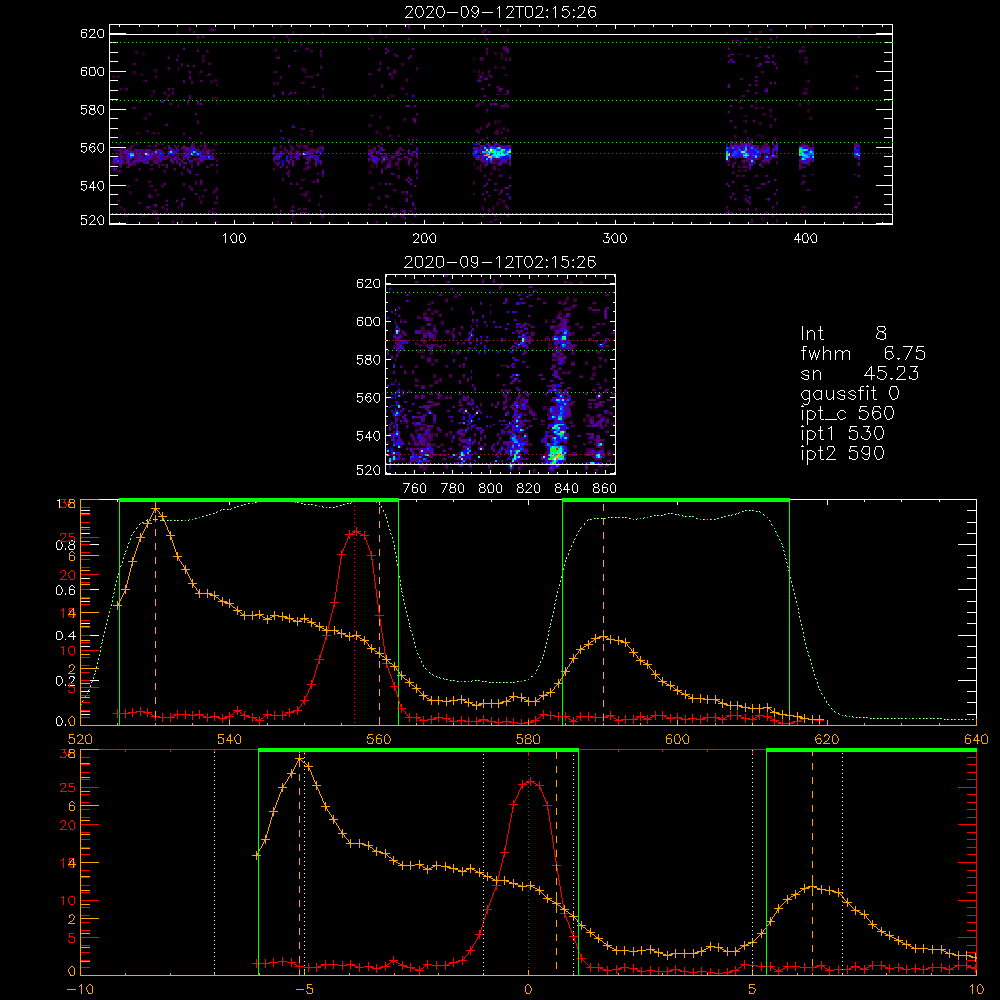Screen dimensions: 1000x1000
Task: Click the top plot title 2020-09-12T02:15:26
Action: [500, 12]
